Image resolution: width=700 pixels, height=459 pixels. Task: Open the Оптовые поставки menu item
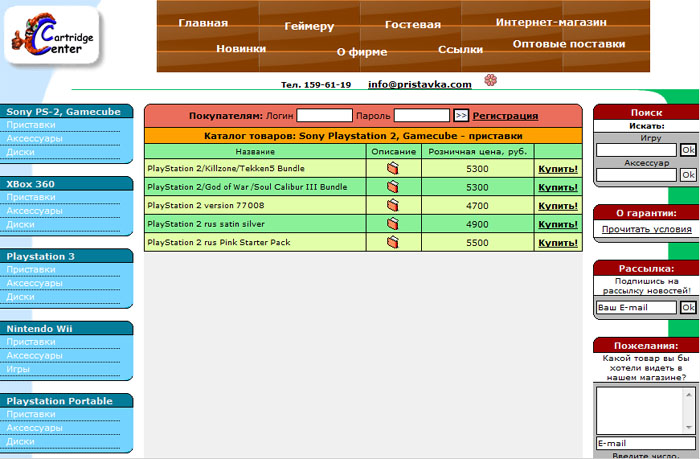click(568, 44)
